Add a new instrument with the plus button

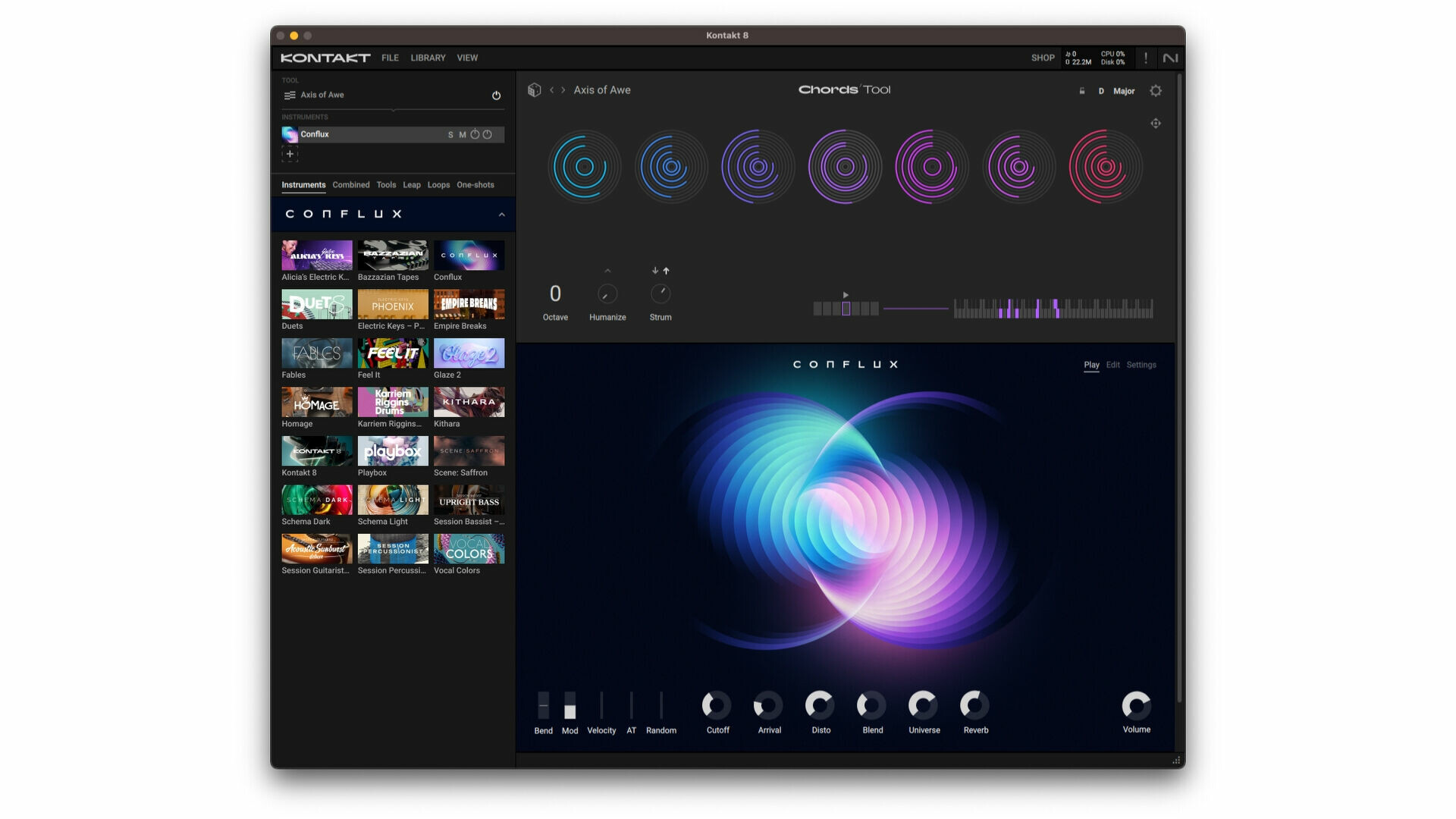290,154
